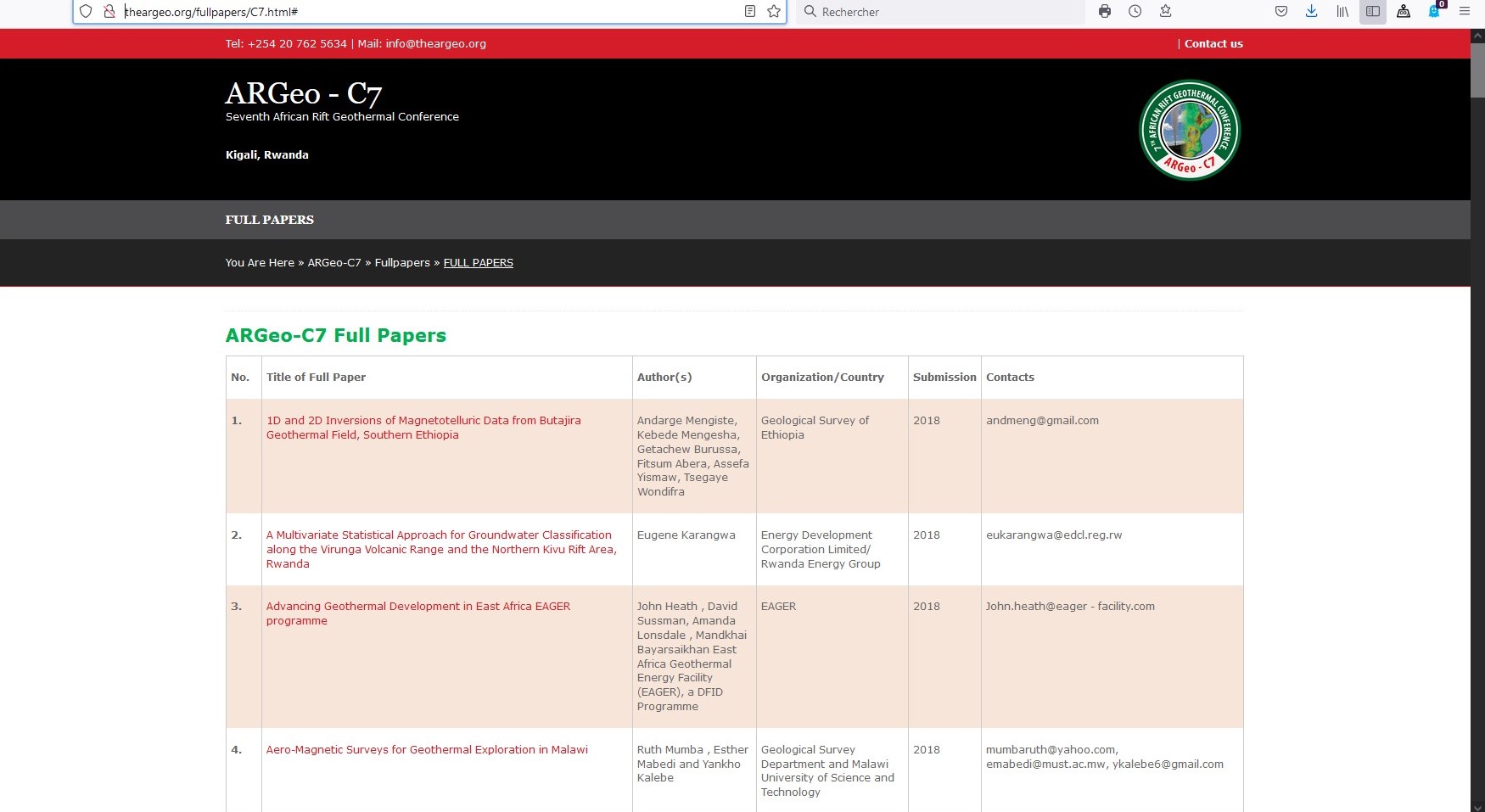The image size is (1485, 812).
Task: Click eukarangwa@edcl.reg.rw contact cell
Action: coord(1054,535)
